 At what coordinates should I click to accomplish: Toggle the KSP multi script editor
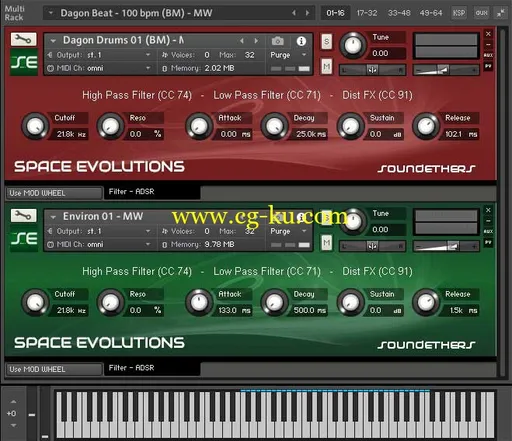coord(459,13)
